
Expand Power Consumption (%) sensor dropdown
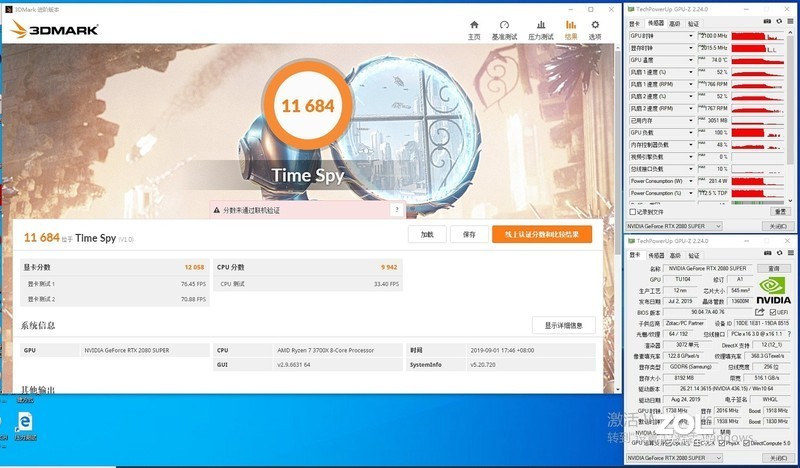[691, 193]
